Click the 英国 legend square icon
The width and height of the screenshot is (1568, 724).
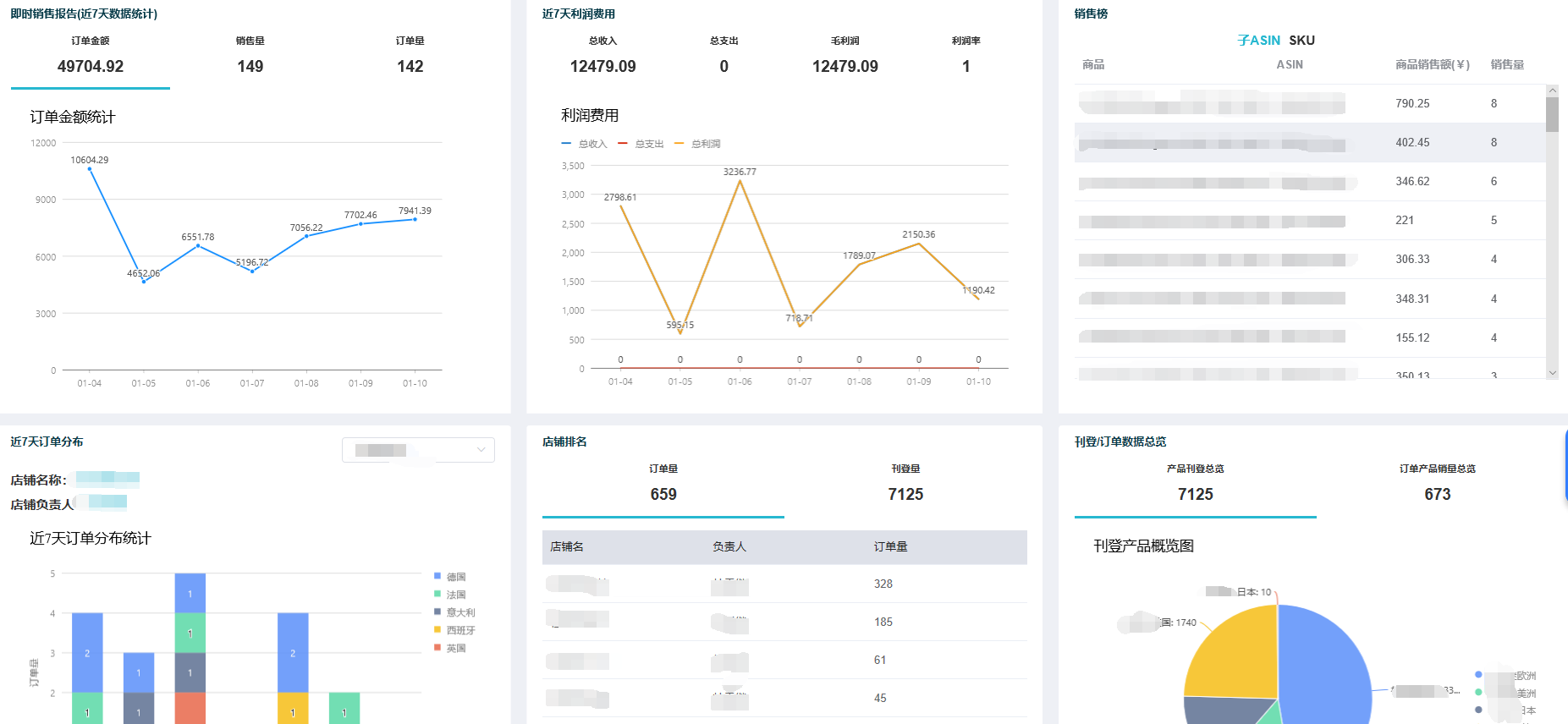(x=437, y=648)
